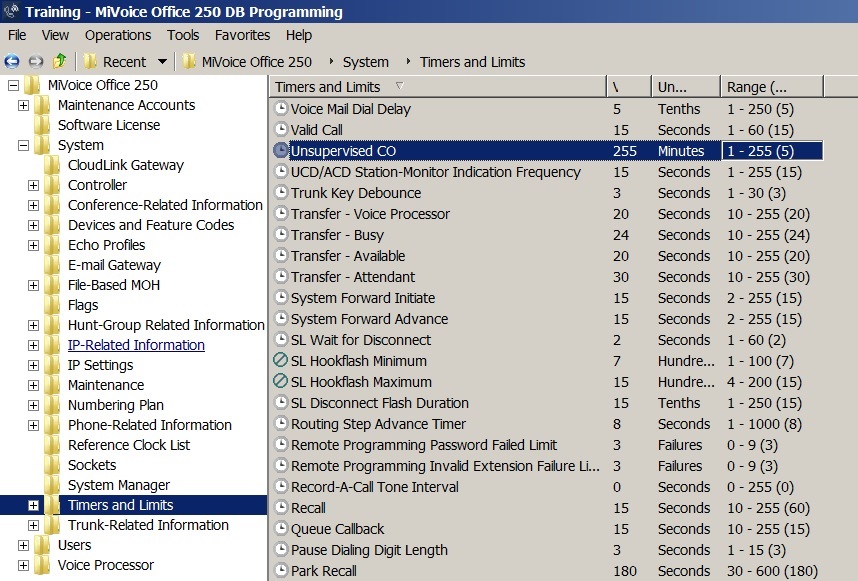Screen dimensions: 858x581
Task: Select the Transfer - Busy timer row
Action: coord(337,235)
